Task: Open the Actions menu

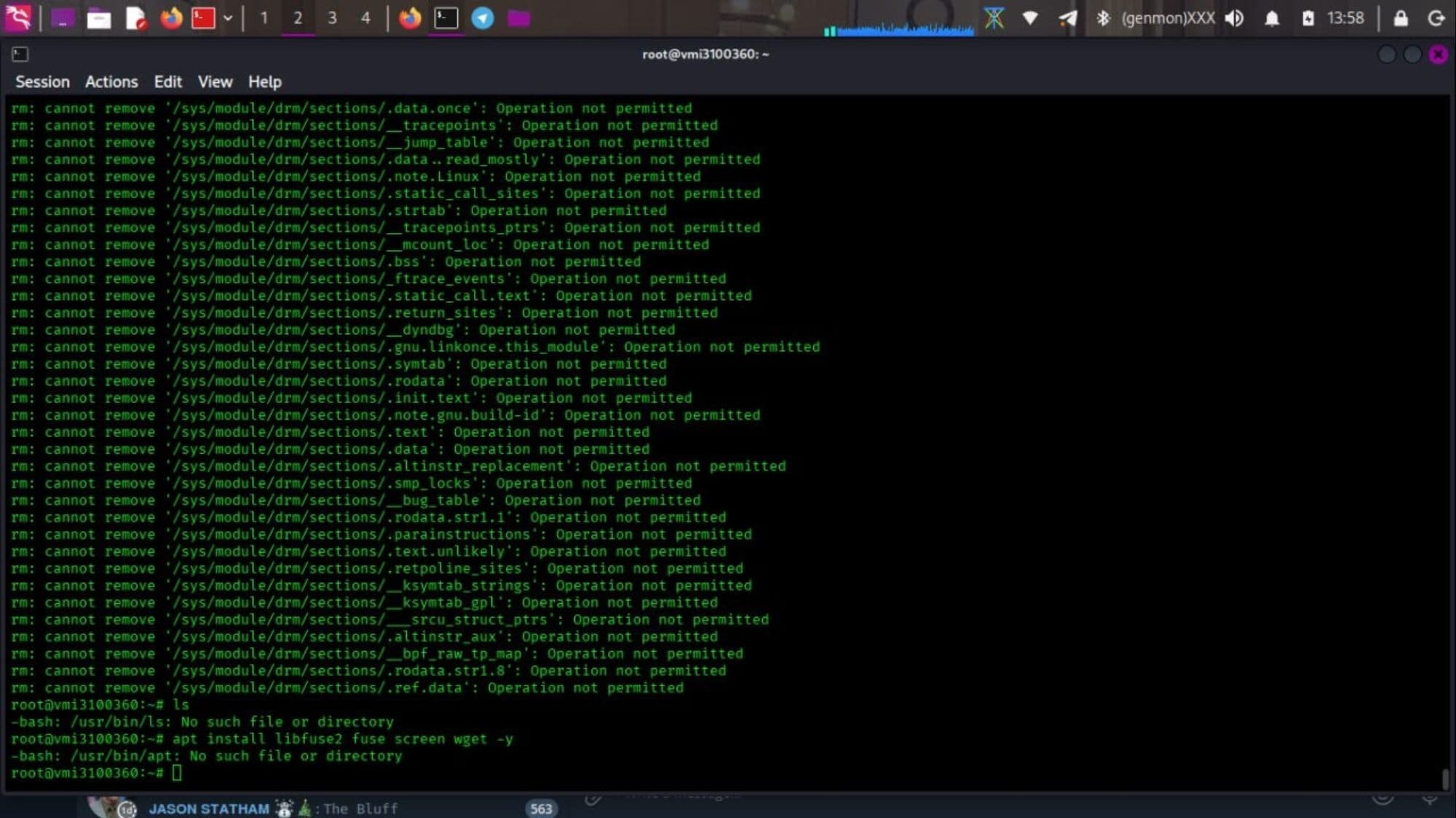Action: click(111, 82)
